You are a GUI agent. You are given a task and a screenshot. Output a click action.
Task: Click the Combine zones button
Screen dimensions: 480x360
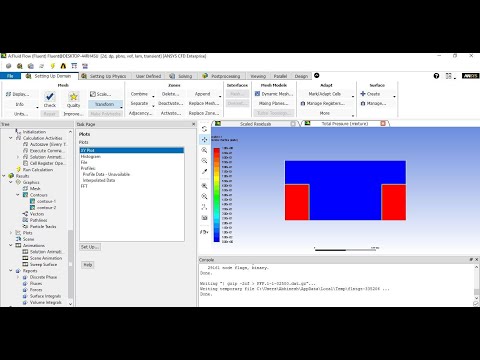pyautogui.click(x=139, y=94)
